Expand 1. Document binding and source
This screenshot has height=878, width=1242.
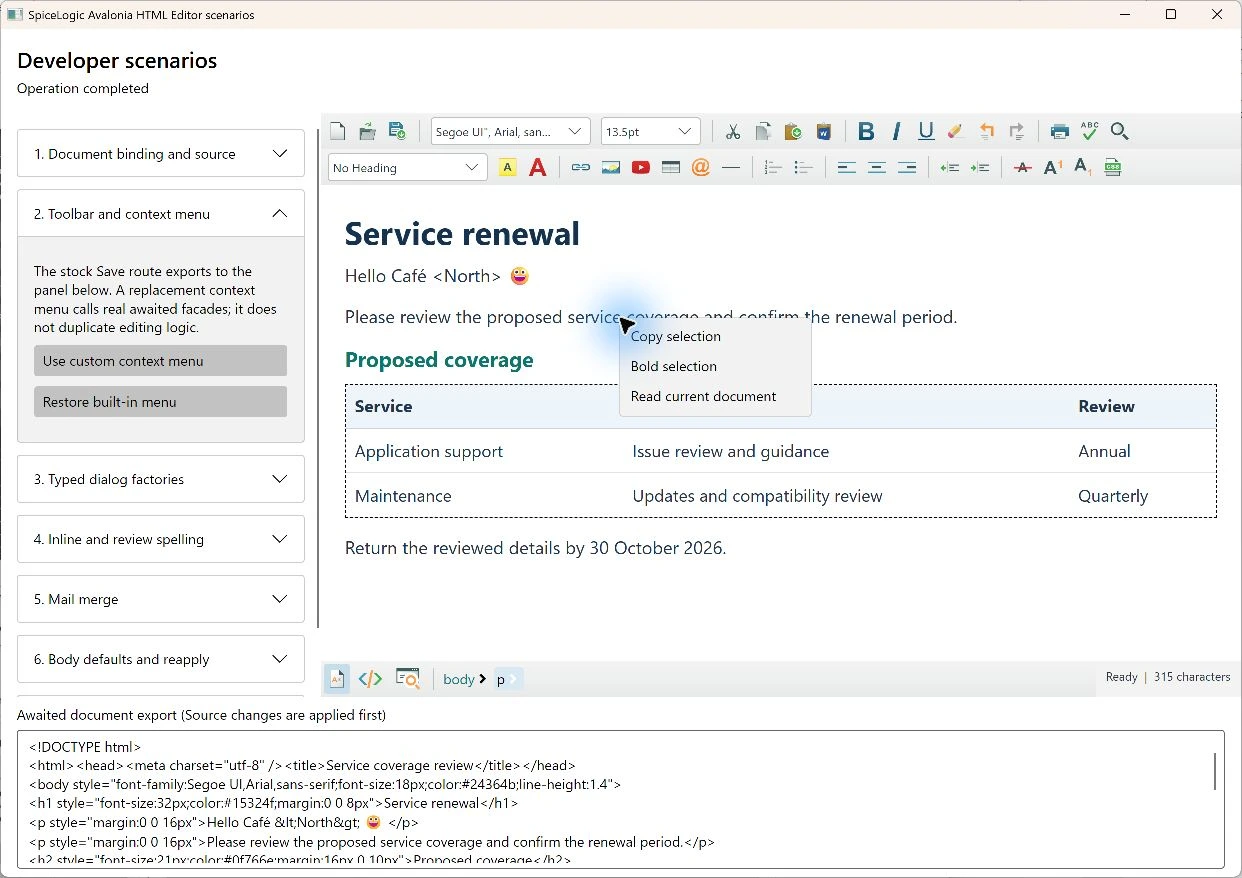pos(161,154)
